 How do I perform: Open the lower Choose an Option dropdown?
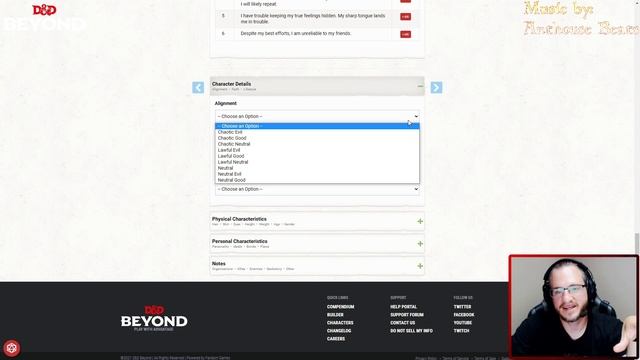point(317,189)
